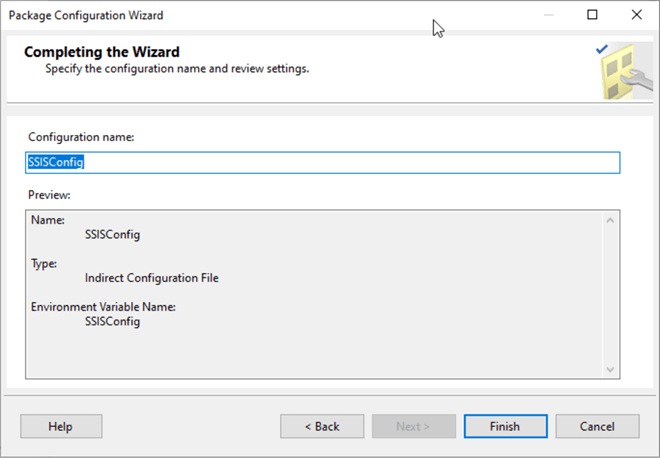Screen dimensions: 660x458
Task: Maximize the Package Configuration Wizard window
Action: (592, 15)
